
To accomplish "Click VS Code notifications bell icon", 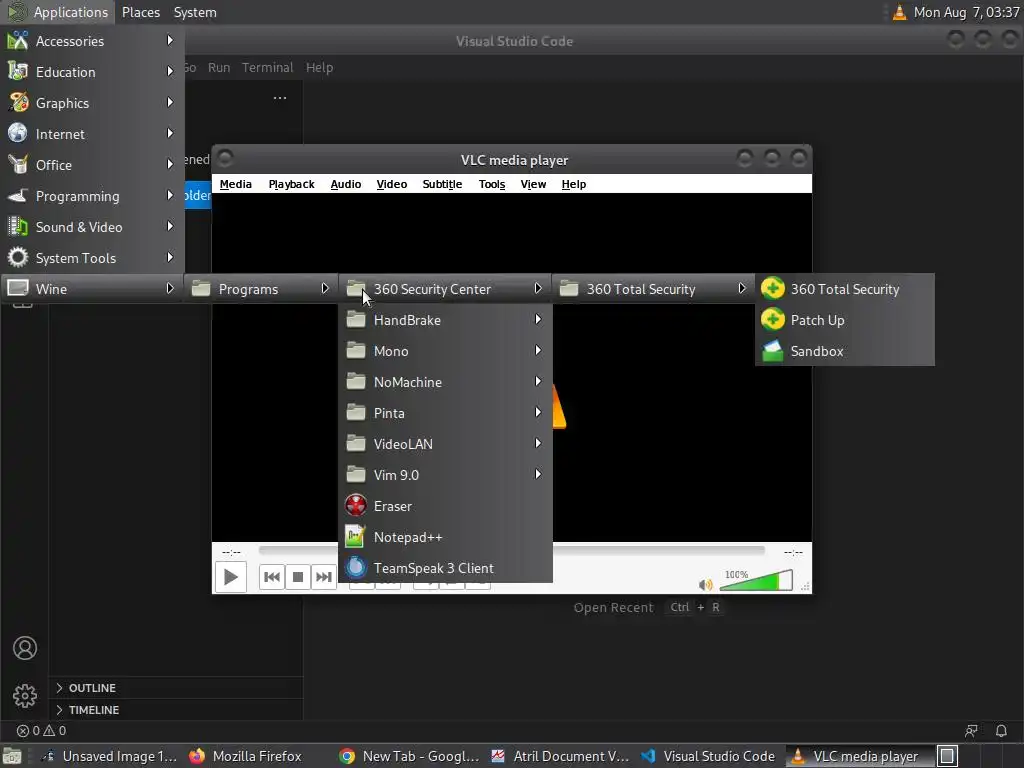I will point(1001,731).
